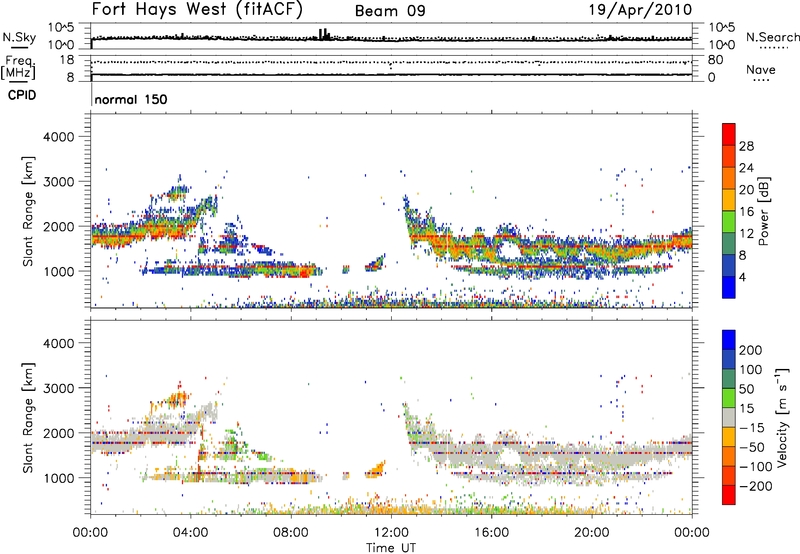The height and width of the screenshot is (554, 800).
Task: Click the '08:00' time tick label
Action: point(291,533)
